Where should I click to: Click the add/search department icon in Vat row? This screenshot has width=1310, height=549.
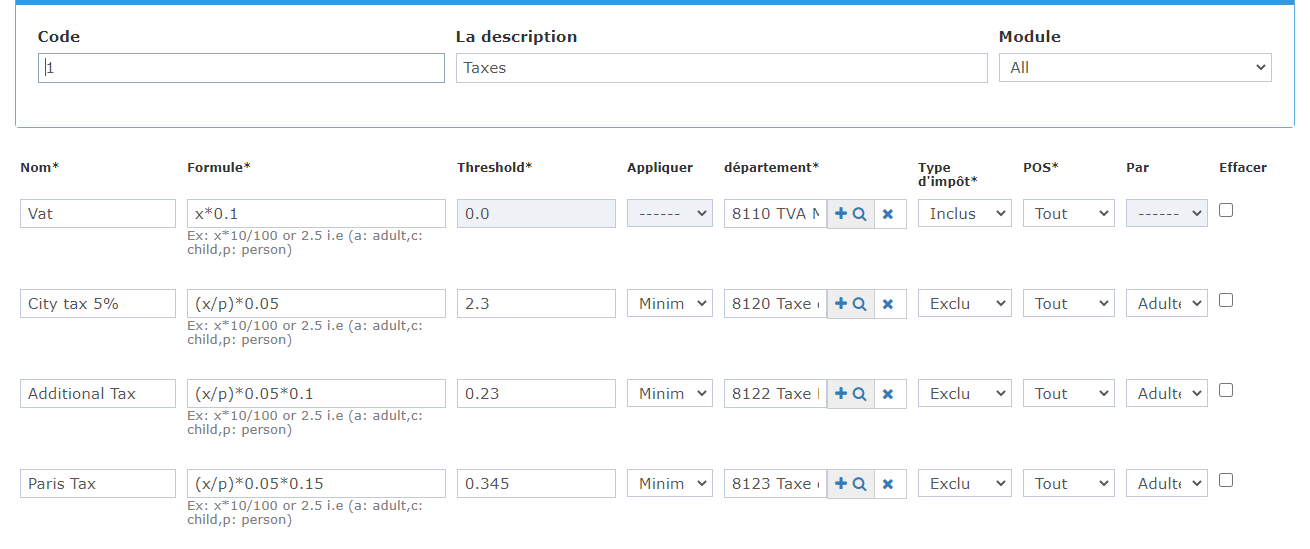[850, 214]
